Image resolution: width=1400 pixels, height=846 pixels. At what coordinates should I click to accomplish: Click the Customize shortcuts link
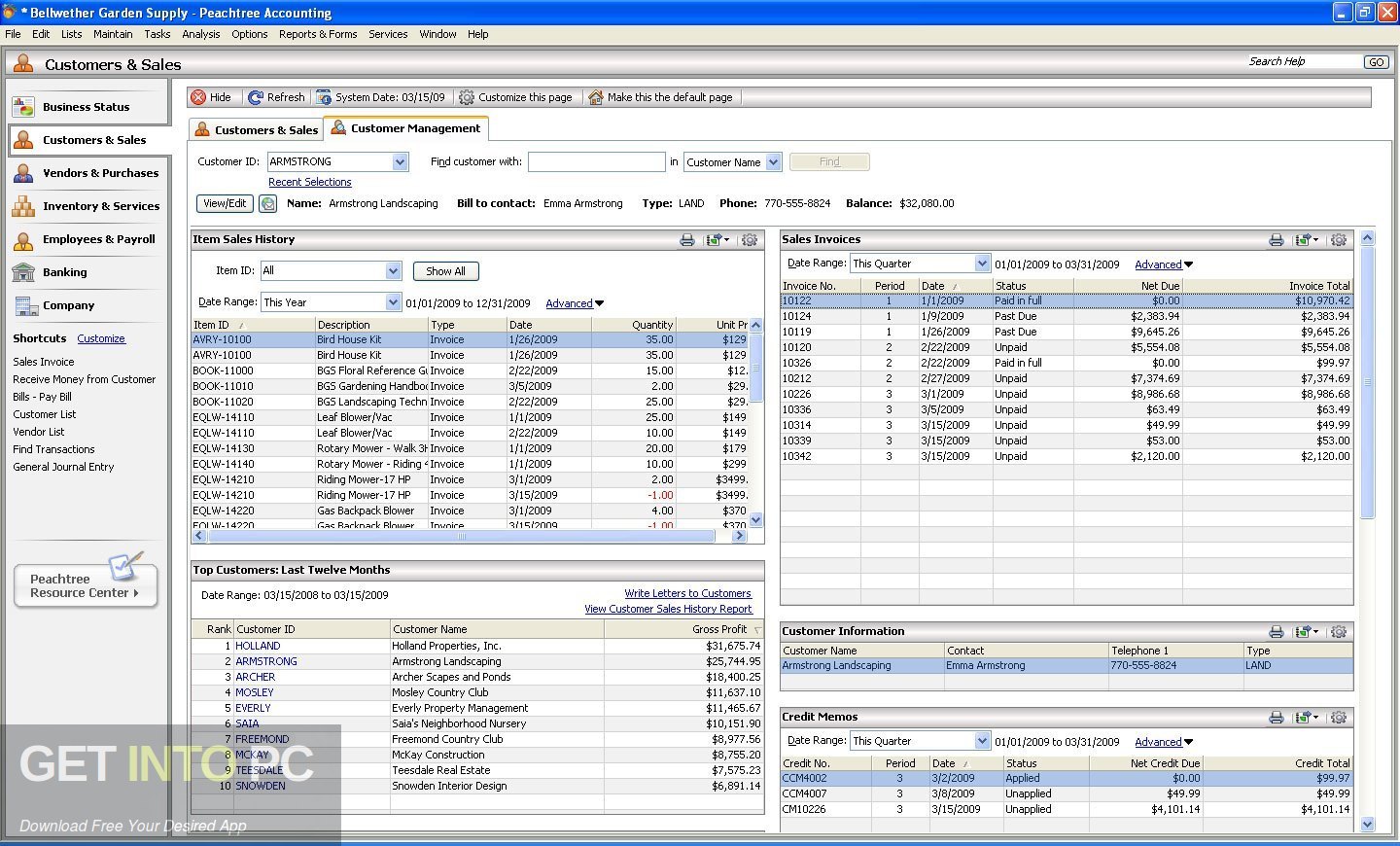pyautogui.click(x=101, y=338)
